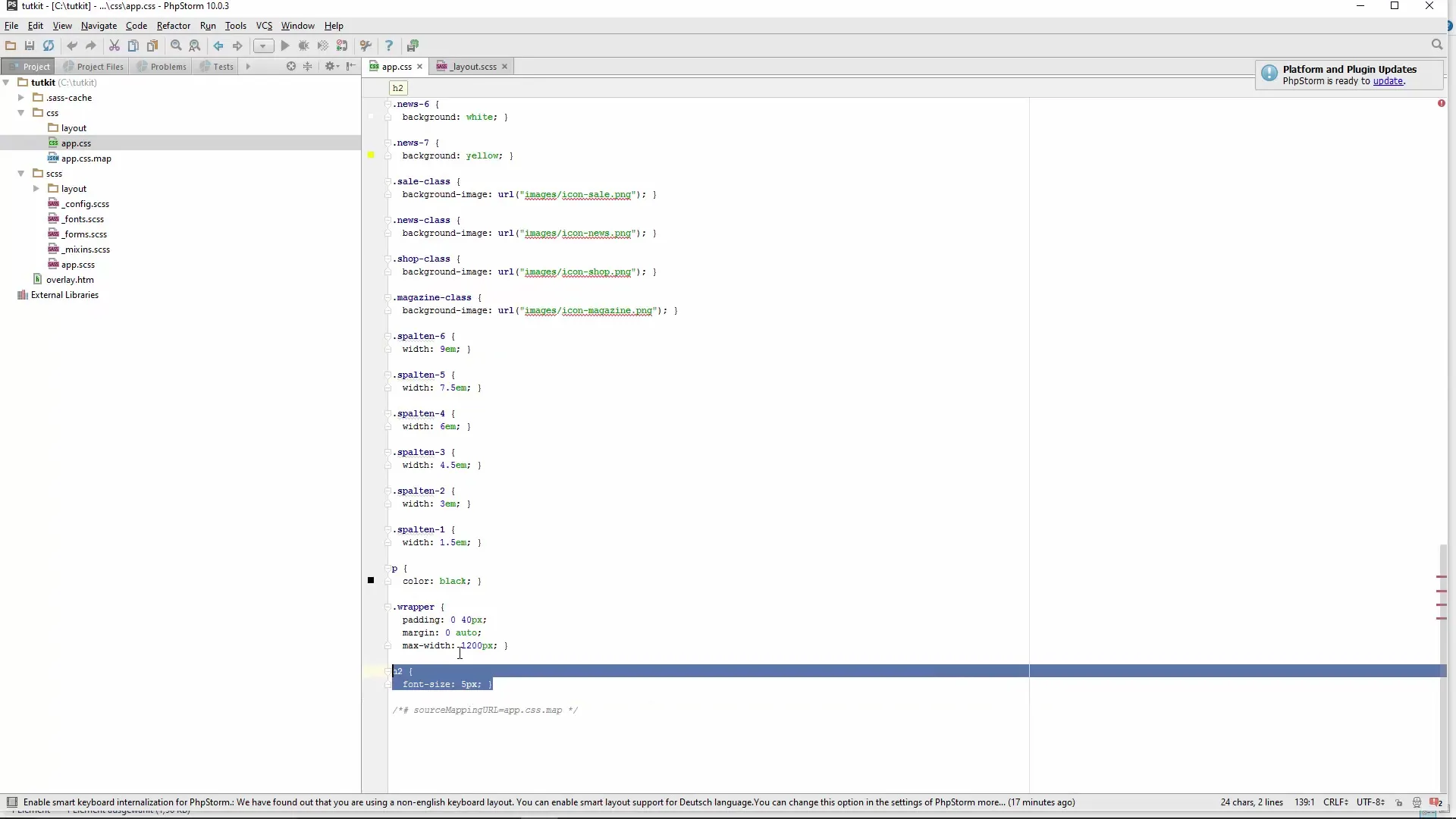Collapse the scss folder
This screenshot has height=819, width=1456.
(x=21, y=174)
